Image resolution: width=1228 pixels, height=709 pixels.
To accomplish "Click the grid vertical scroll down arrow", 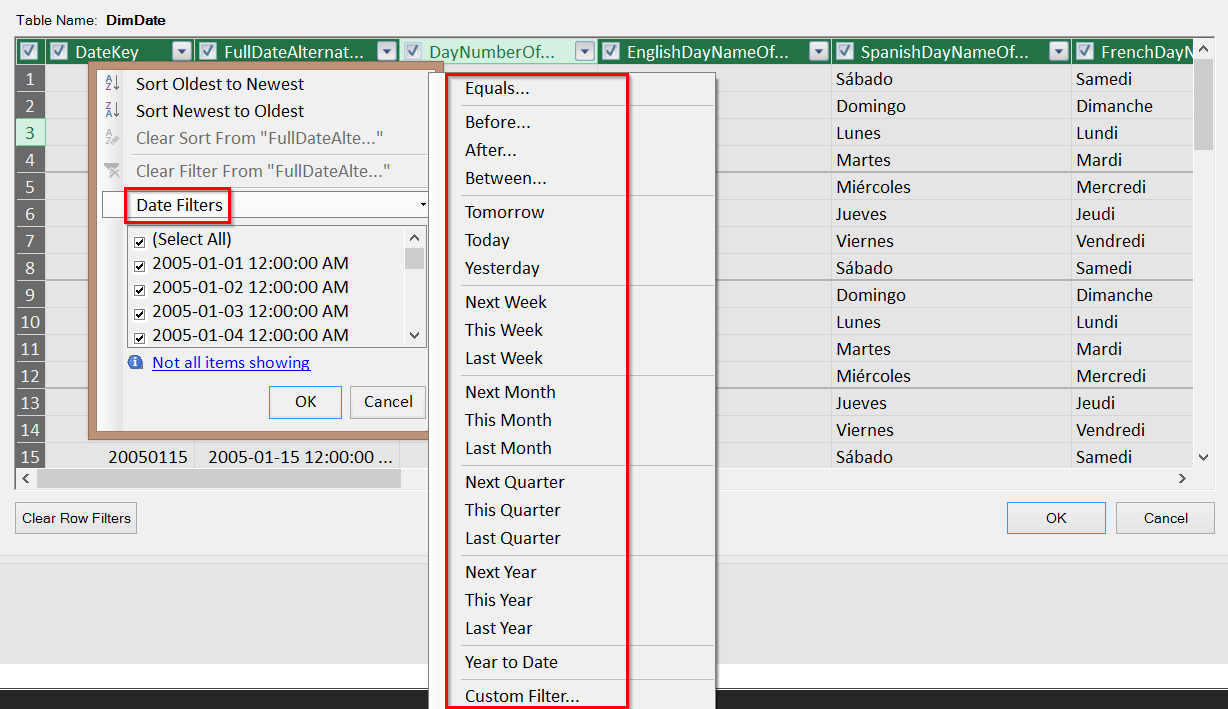I will tap(1204, 457).
